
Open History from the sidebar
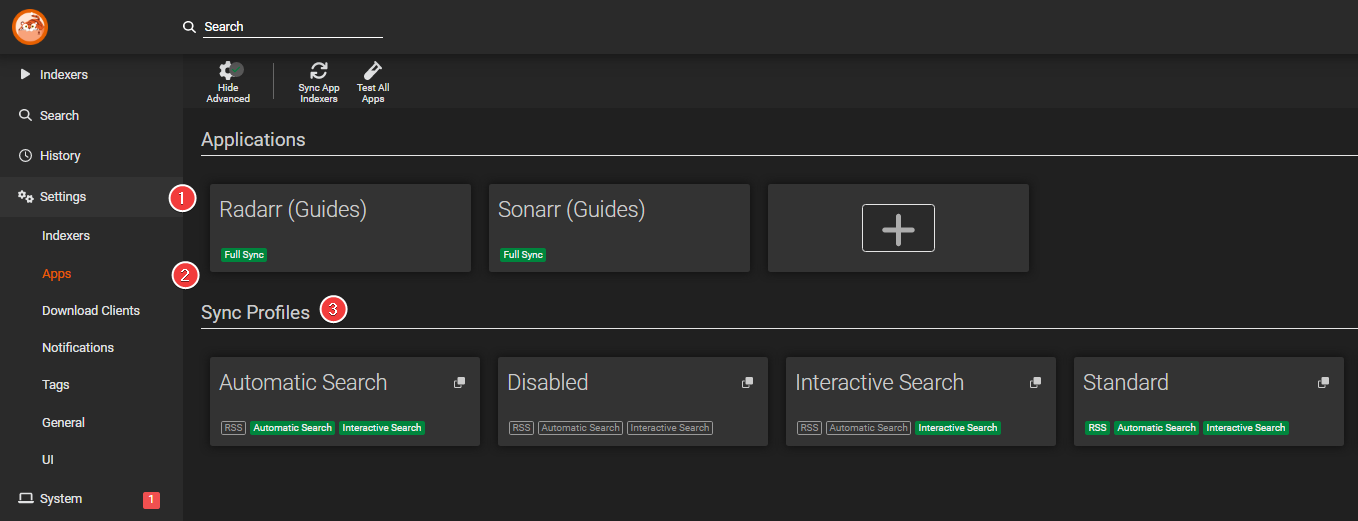[60, 156]
